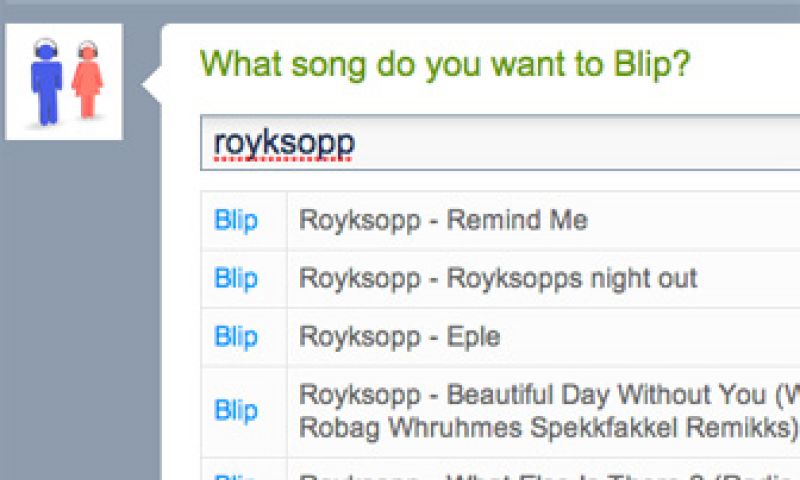This screenshot has height=480, width=800.
Task: Blip the song "Remind Me"
Action: pos(236,220)
